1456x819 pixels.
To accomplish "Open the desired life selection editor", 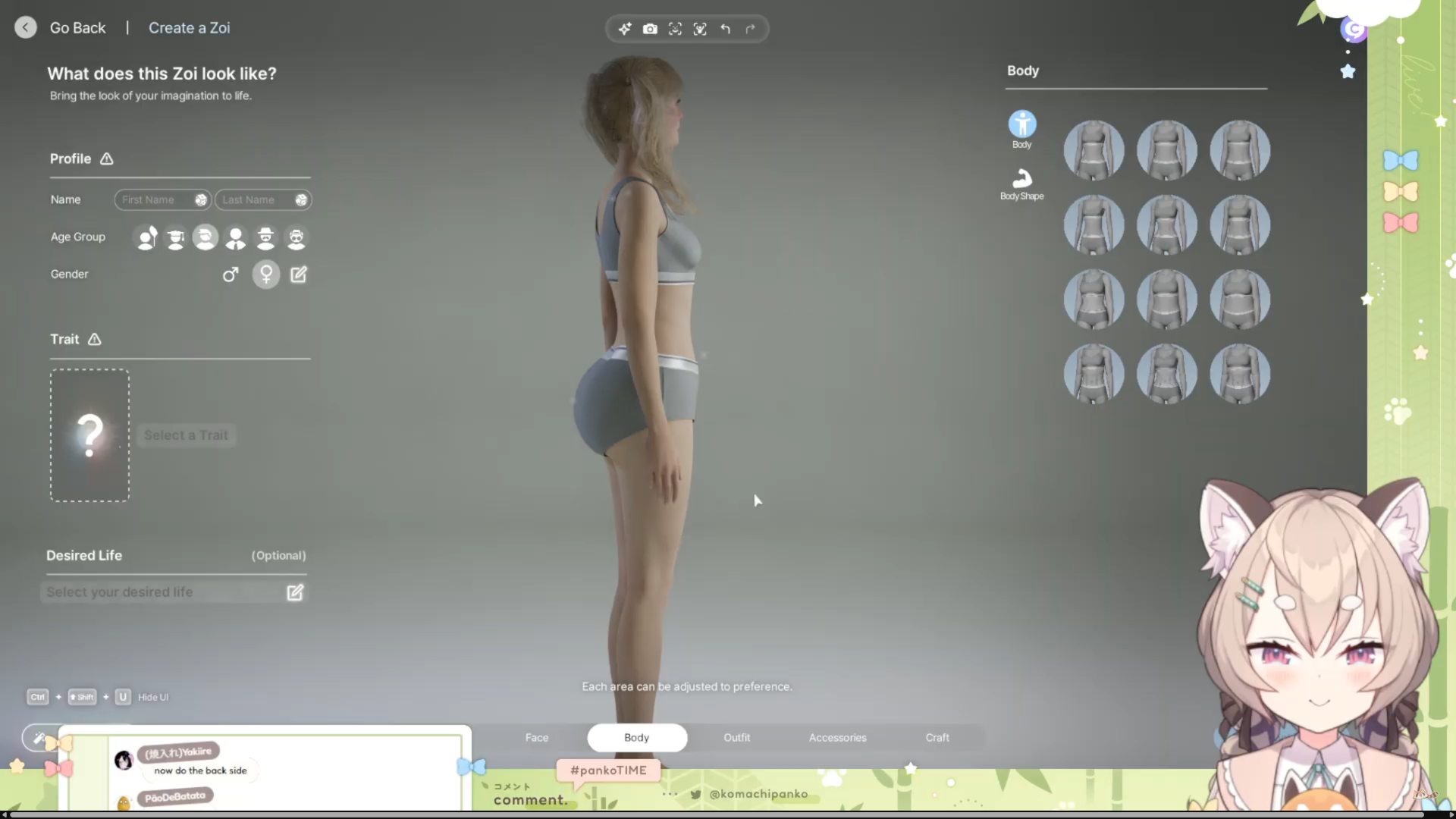I will tap(295, 592).
